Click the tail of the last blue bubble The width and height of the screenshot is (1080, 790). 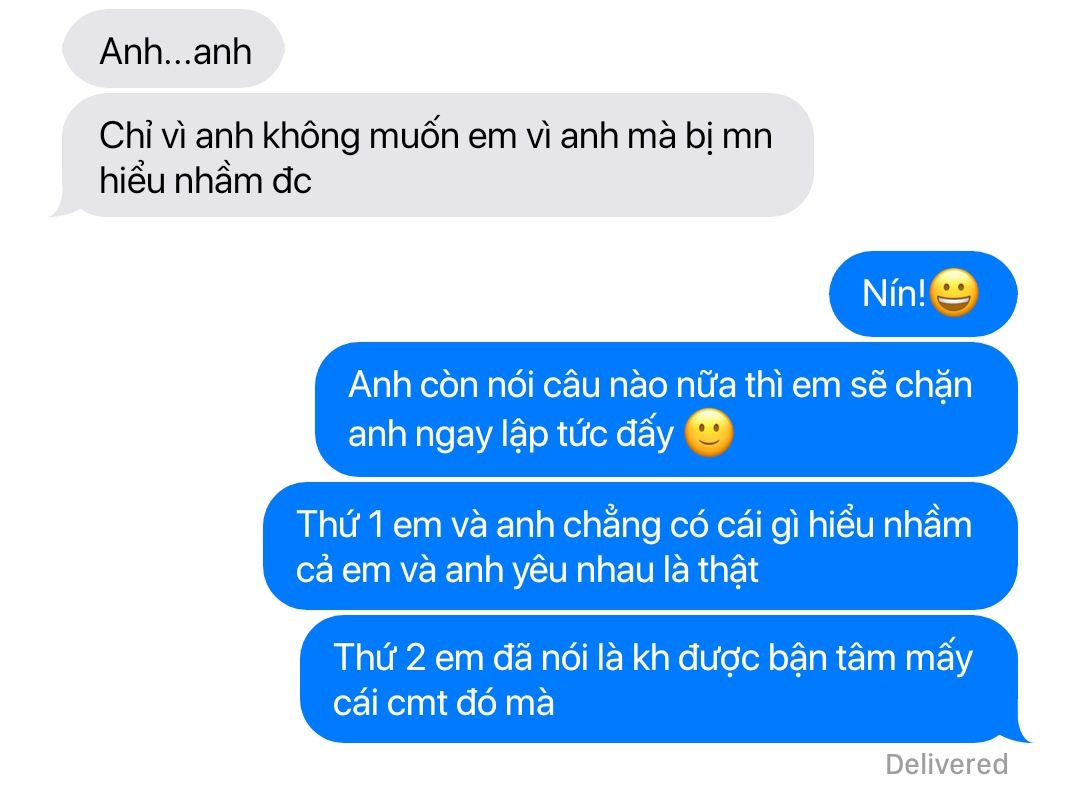pyautogui.click(x=1021, y=735)
